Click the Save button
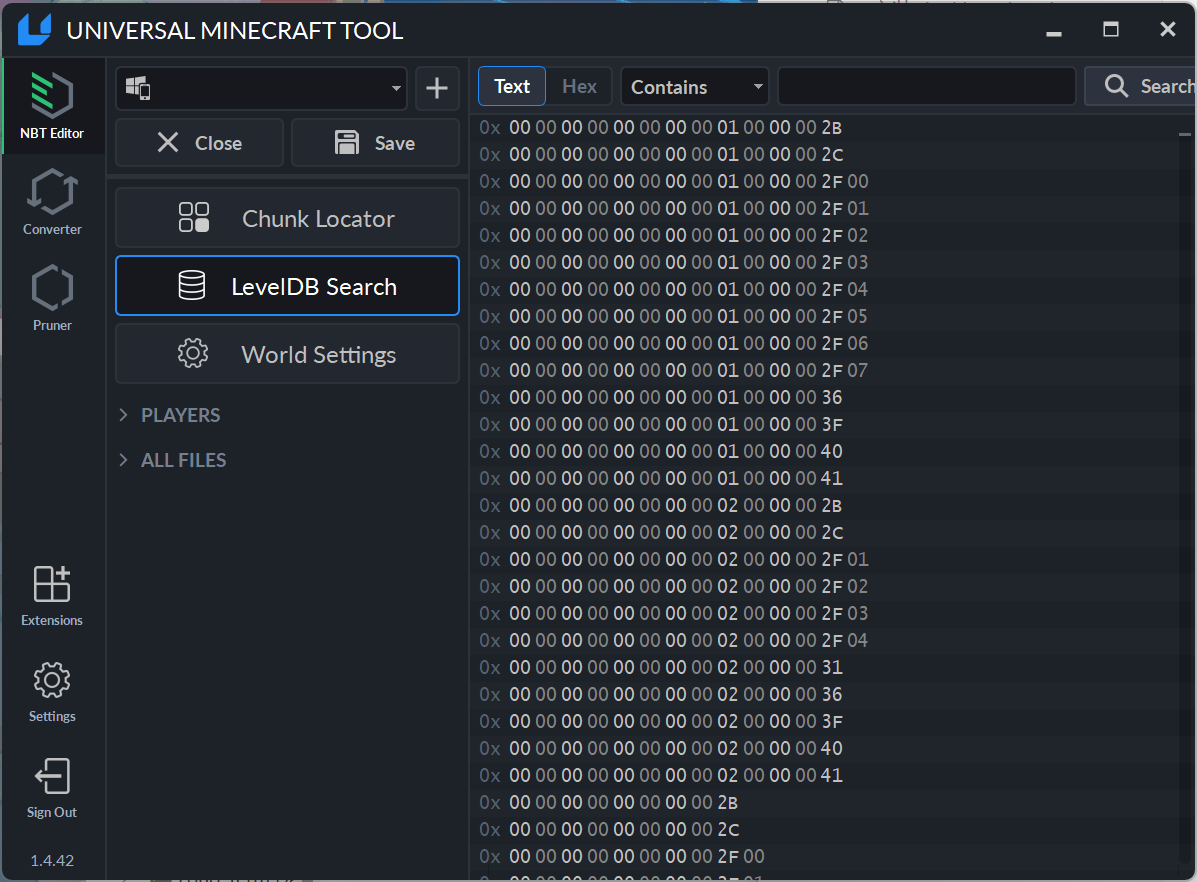This screenshot has height=882, width=1197. pyautogui.click(x=375, y=143)
